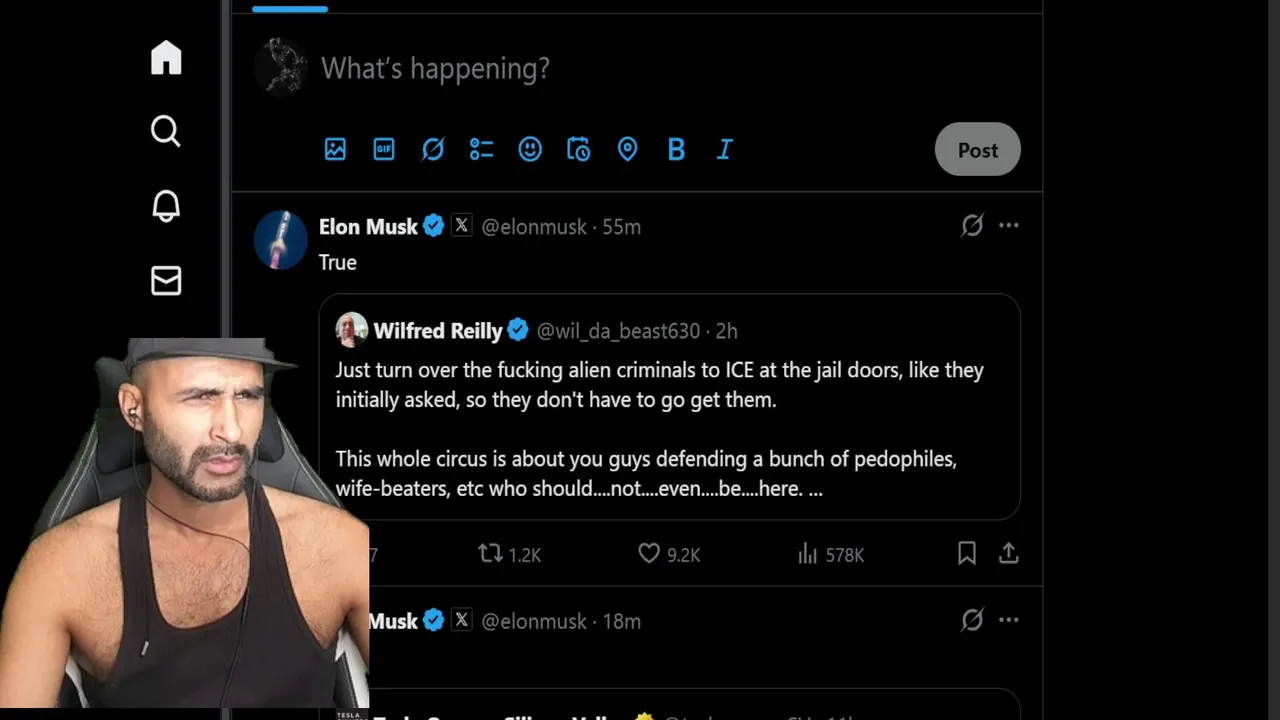The image size is (1280, 720).
Task: Go to the Home feed icon
Action: pyautogui.click(x=166, y=58)
